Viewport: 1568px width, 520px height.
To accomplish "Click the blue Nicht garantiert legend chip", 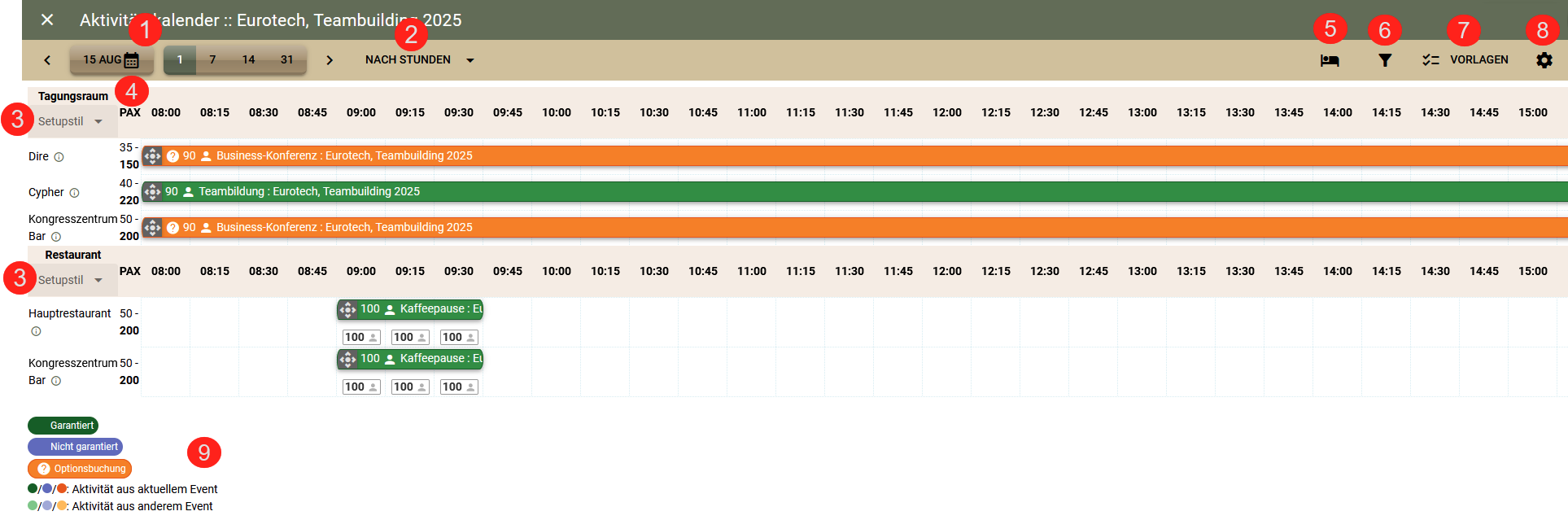I will click(x=75, y=447).
